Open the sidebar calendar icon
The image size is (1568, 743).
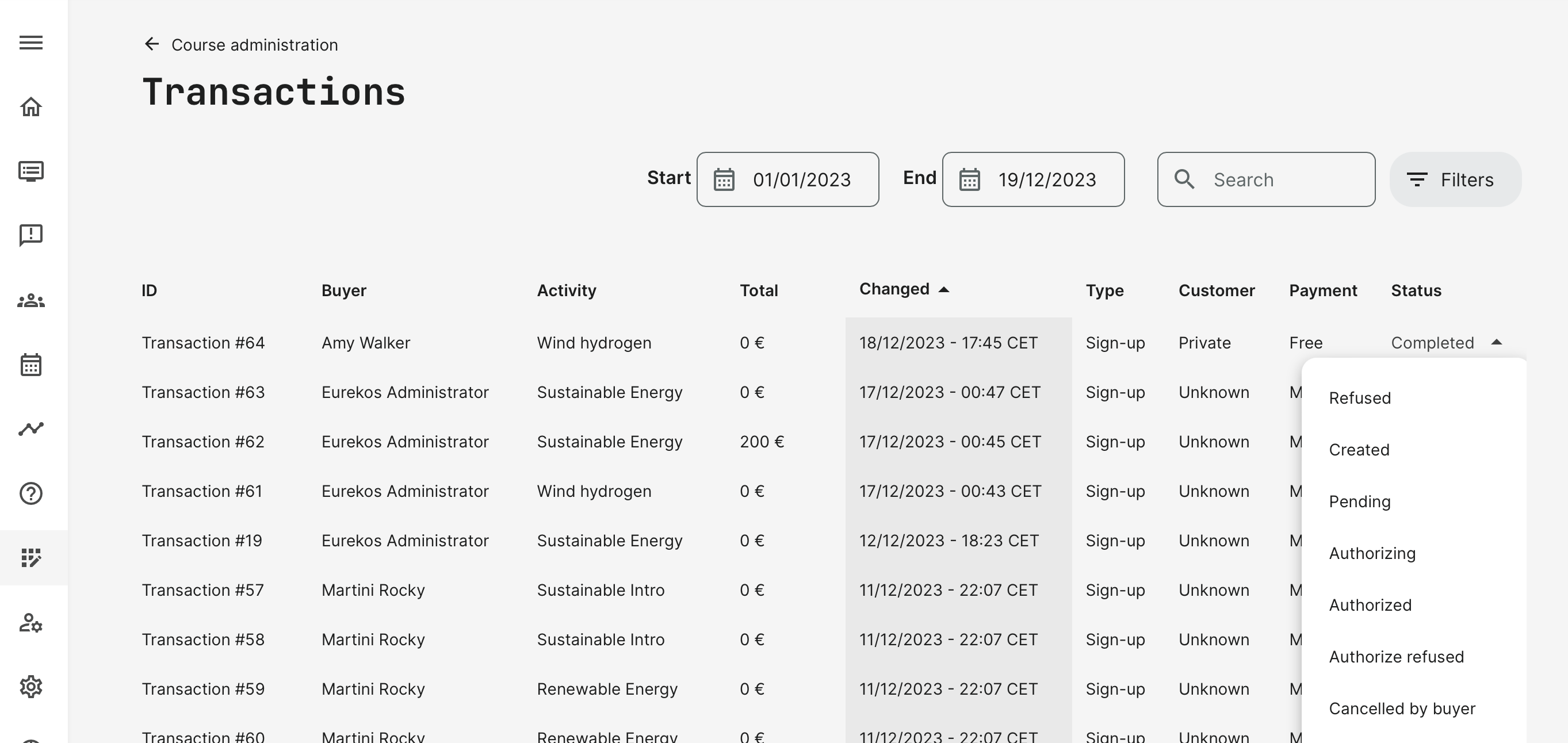coord(31,365)
